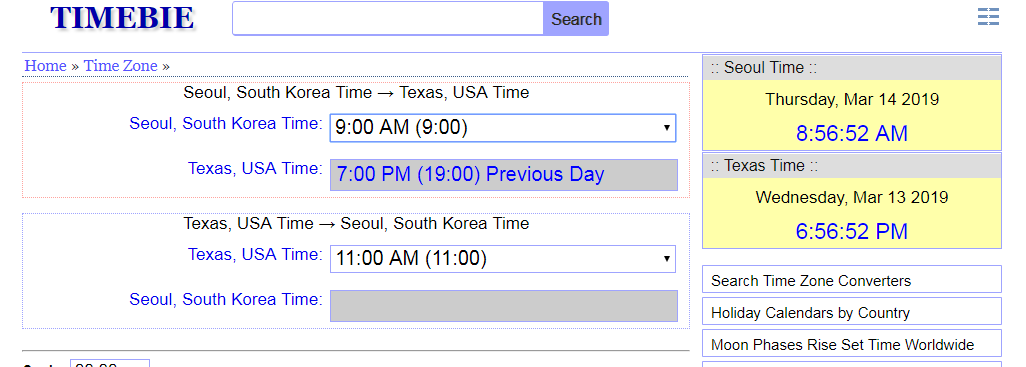This screenshot has height=367, width=1026.
Task: Click the Texas clock reading 6:56:52 PM
Action: tap(851, 232)
